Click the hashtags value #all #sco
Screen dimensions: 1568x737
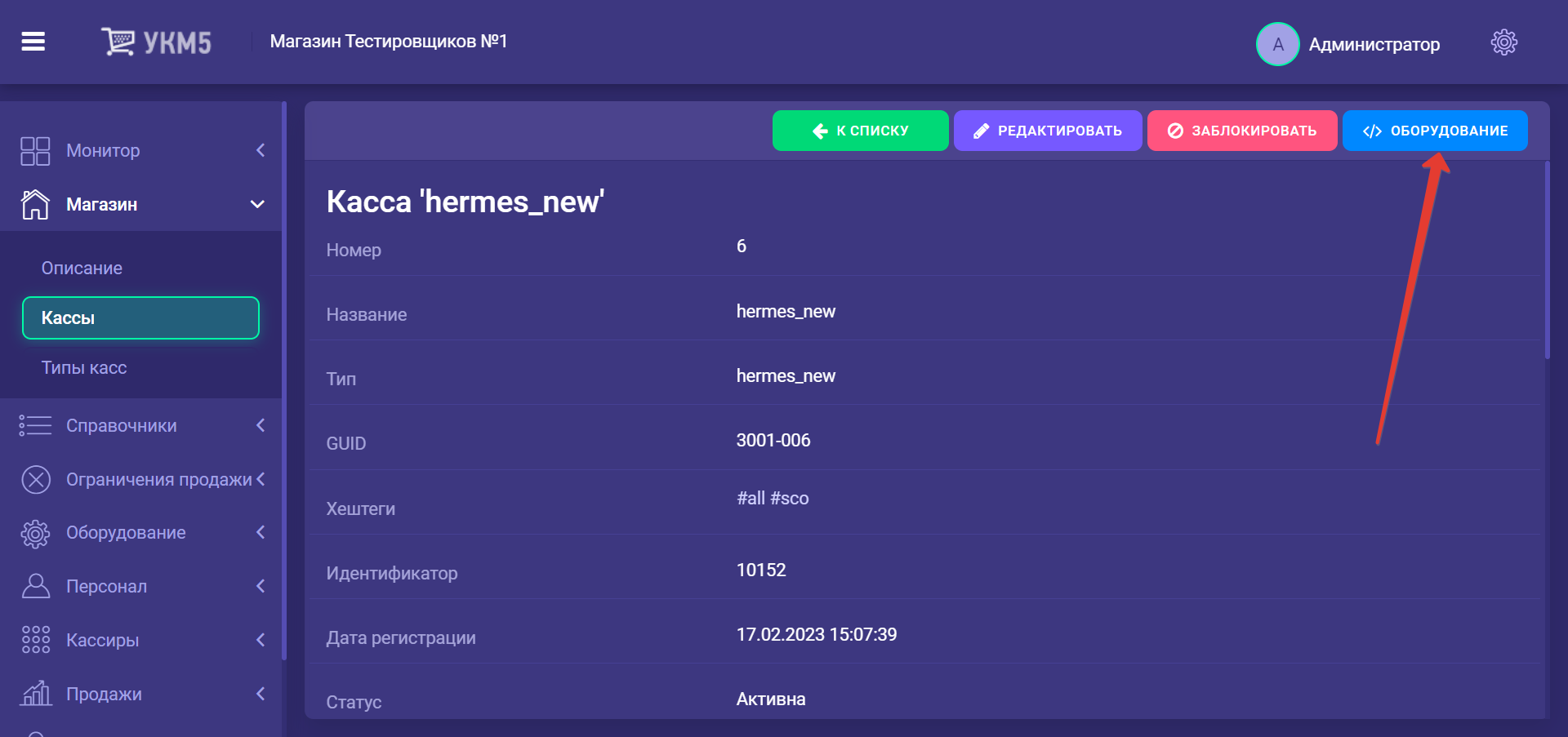tap(773, 499)
